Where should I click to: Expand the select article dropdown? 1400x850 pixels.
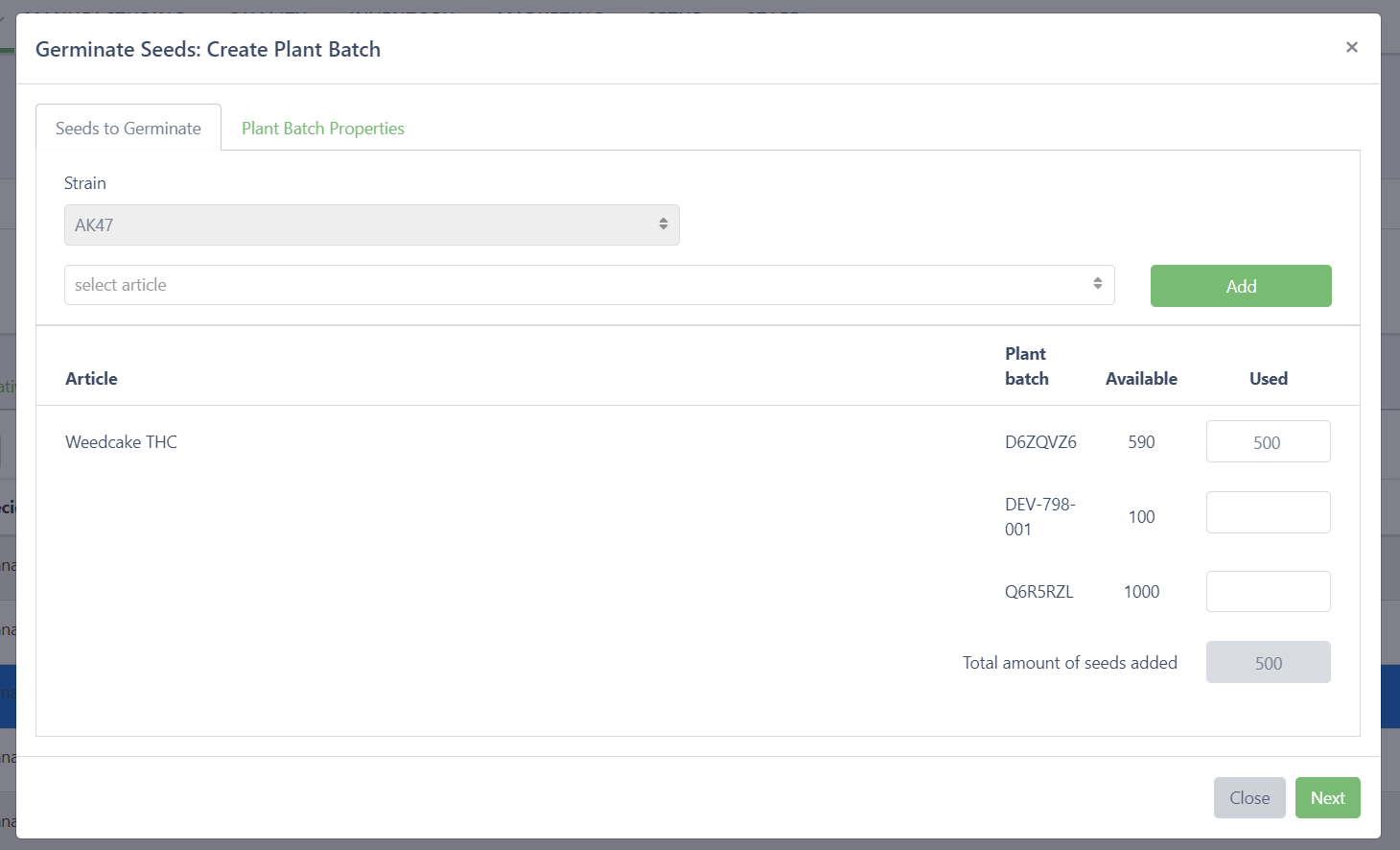(x=589, y=285)
